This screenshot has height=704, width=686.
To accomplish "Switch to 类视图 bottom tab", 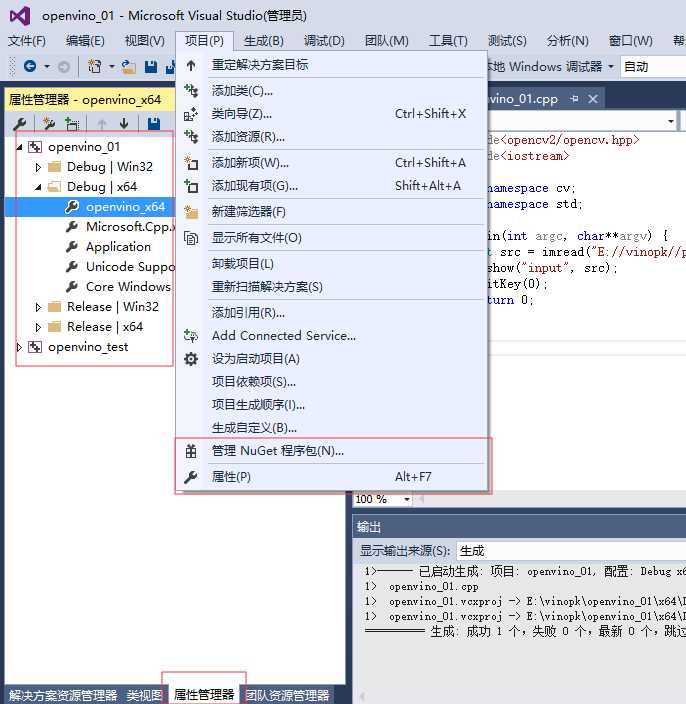I will (144, 695).
